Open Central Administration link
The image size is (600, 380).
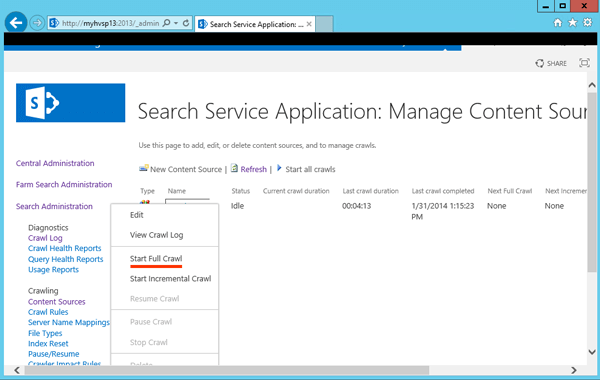click(x=55, y=163)
